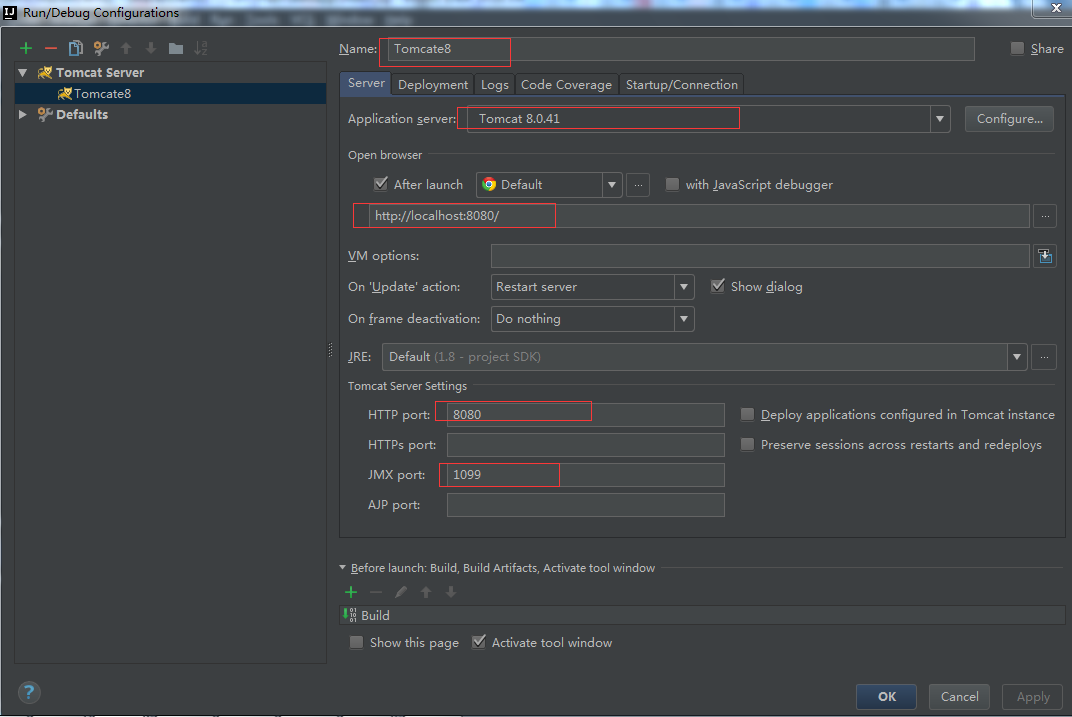Open On 'Update' action dropdown
The height and width of the screenshot is (717, 1072).
coord(684,287)
